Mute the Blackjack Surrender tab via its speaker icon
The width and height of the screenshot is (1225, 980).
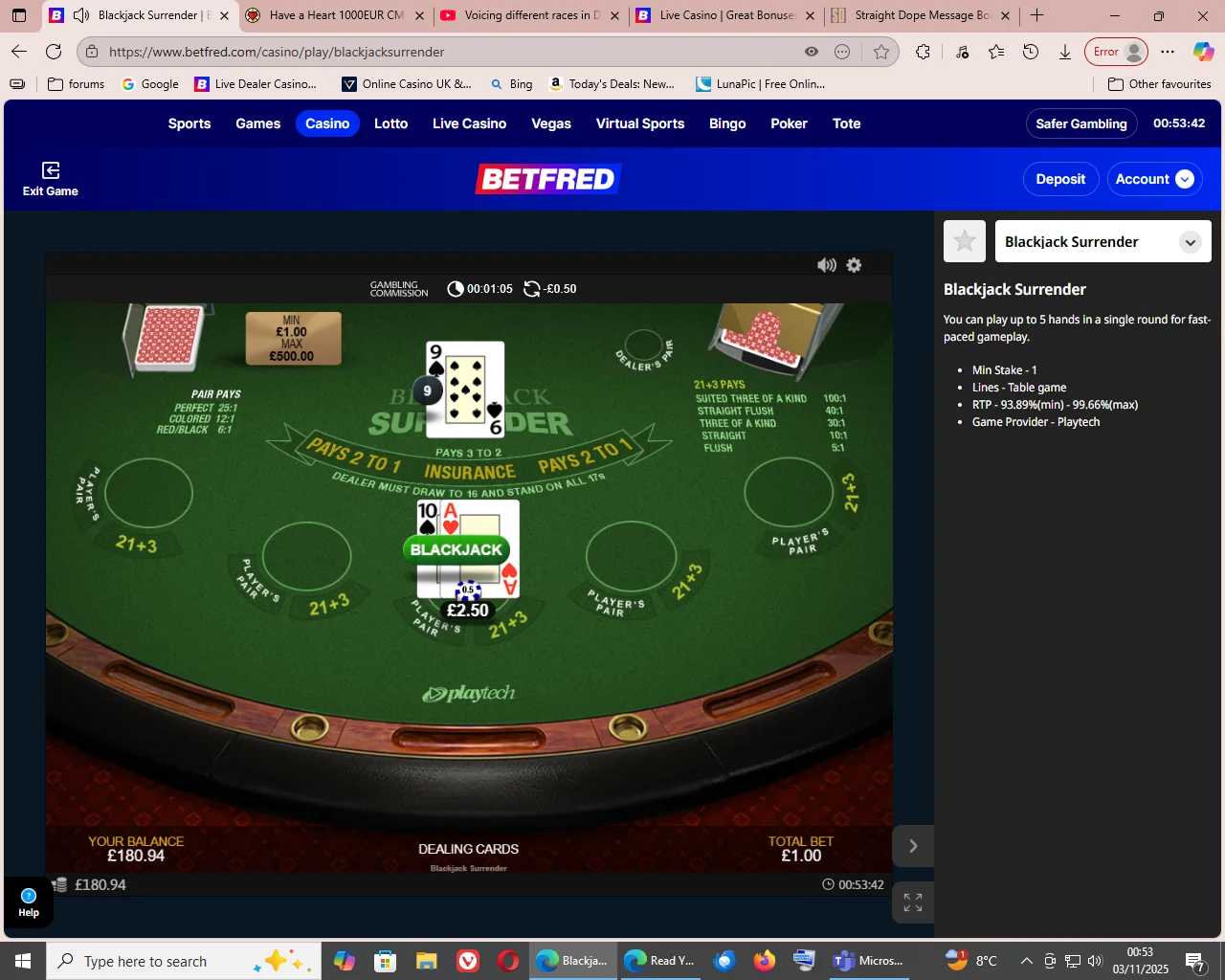click(x=81, y=15)
